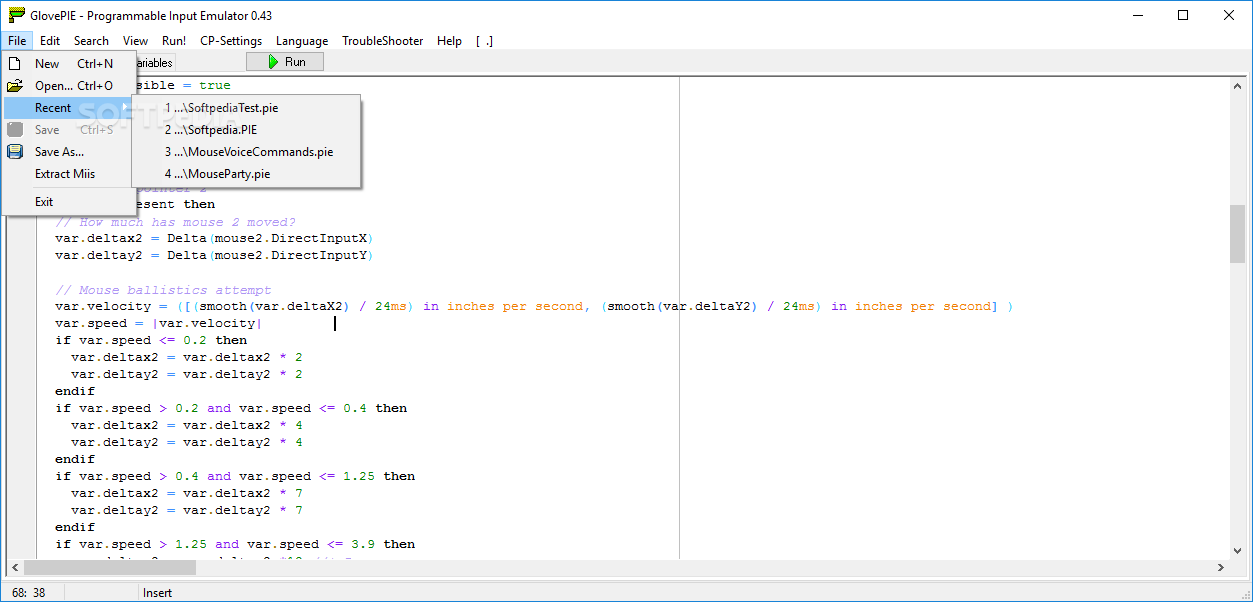Screen dimensions: 1253x602
Task: Click the horizontal scrollbar right arrow
Action: click(x=1220, y=567)
